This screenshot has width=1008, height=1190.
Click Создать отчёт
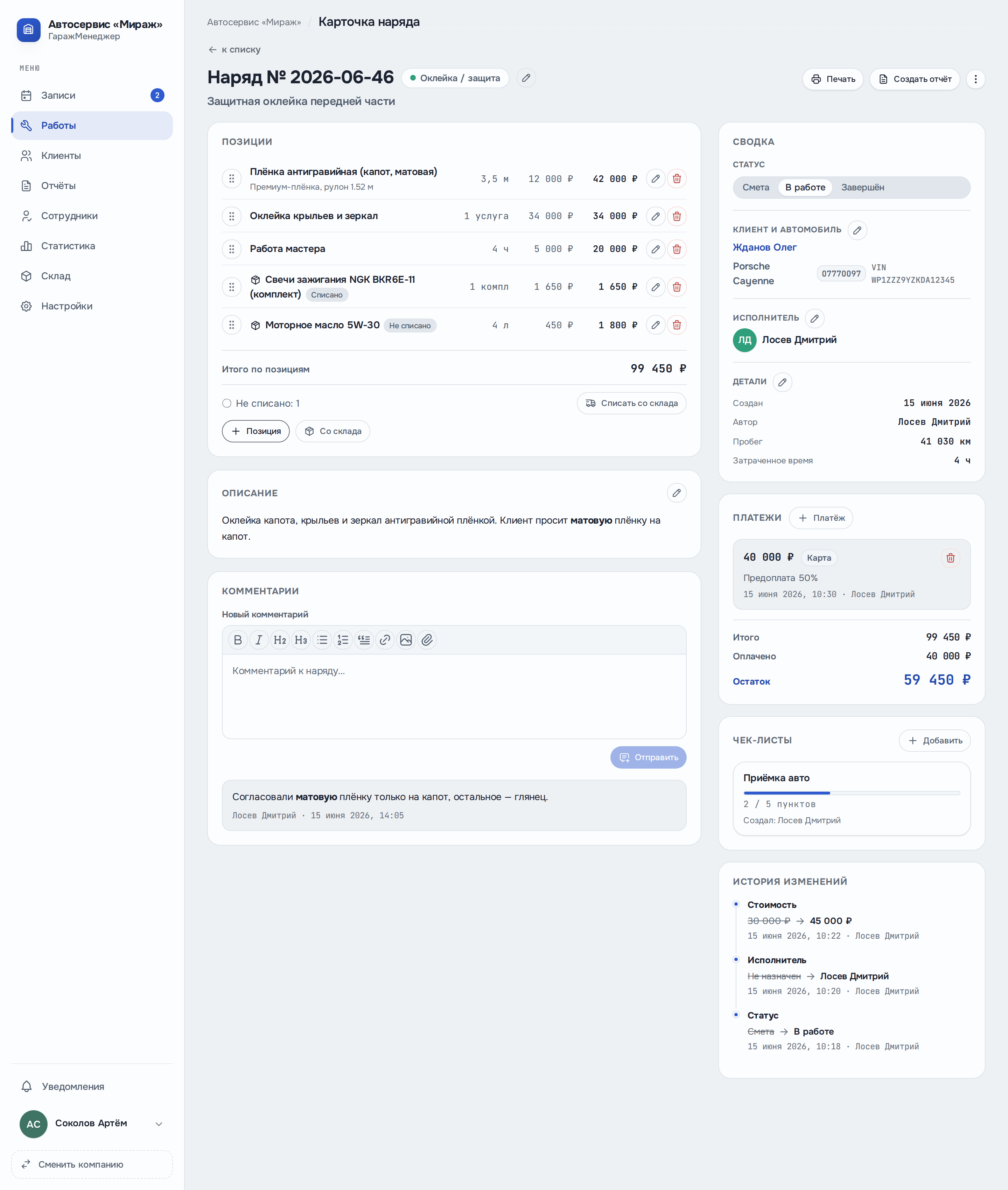[914, 79]
